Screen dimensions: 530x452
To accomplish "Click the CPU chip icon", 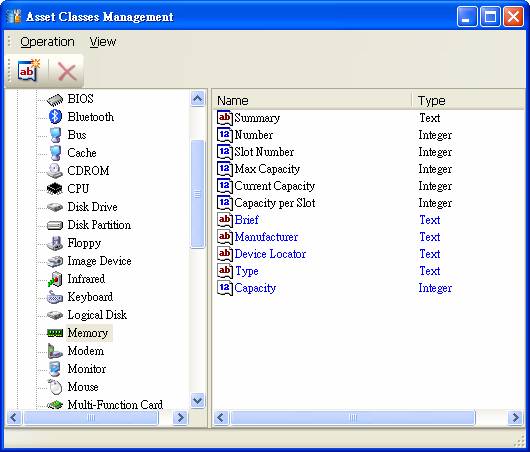I will point(55,189).
